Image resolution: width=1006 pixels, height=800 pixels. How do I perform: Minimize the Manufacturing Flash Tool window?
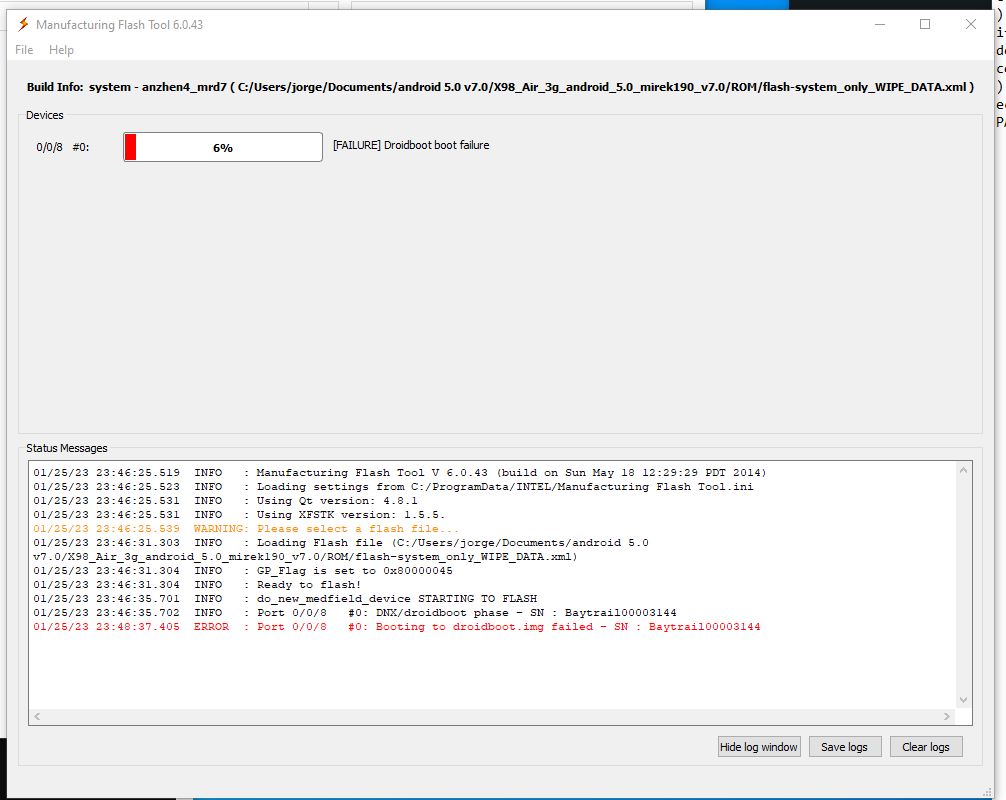pyautogui.click(x=880, y=24)
